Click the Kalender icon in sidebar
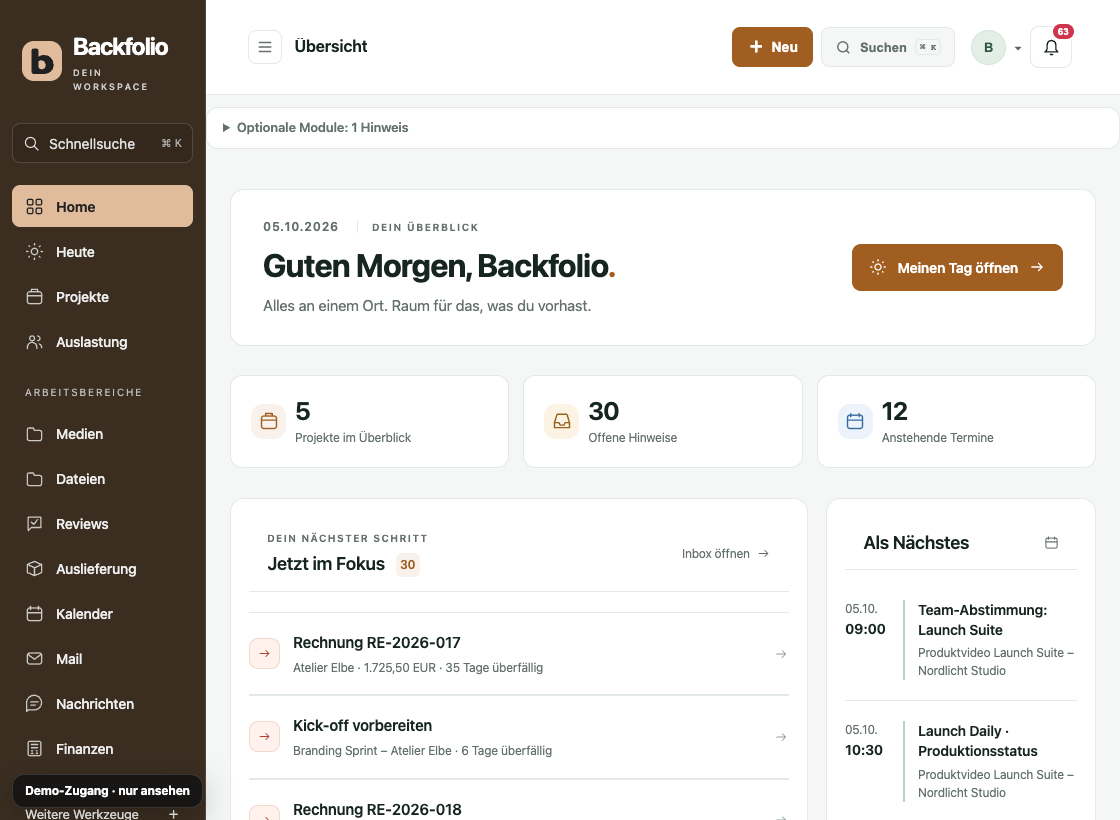The image size is (1120, 820). [34, 614]
